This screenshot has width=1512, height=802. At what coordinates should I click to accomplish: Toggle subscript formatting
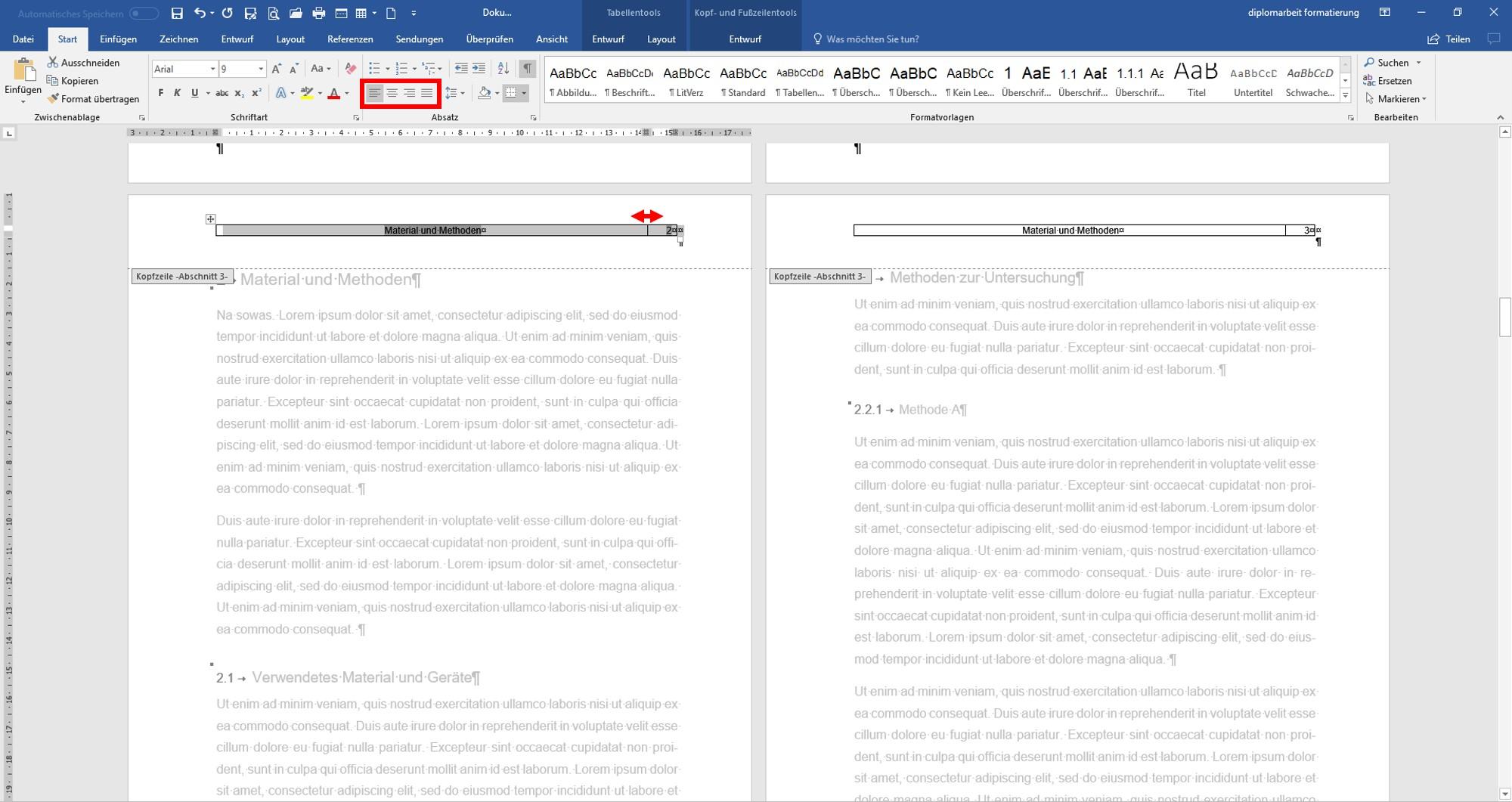(x=239, y=93)
